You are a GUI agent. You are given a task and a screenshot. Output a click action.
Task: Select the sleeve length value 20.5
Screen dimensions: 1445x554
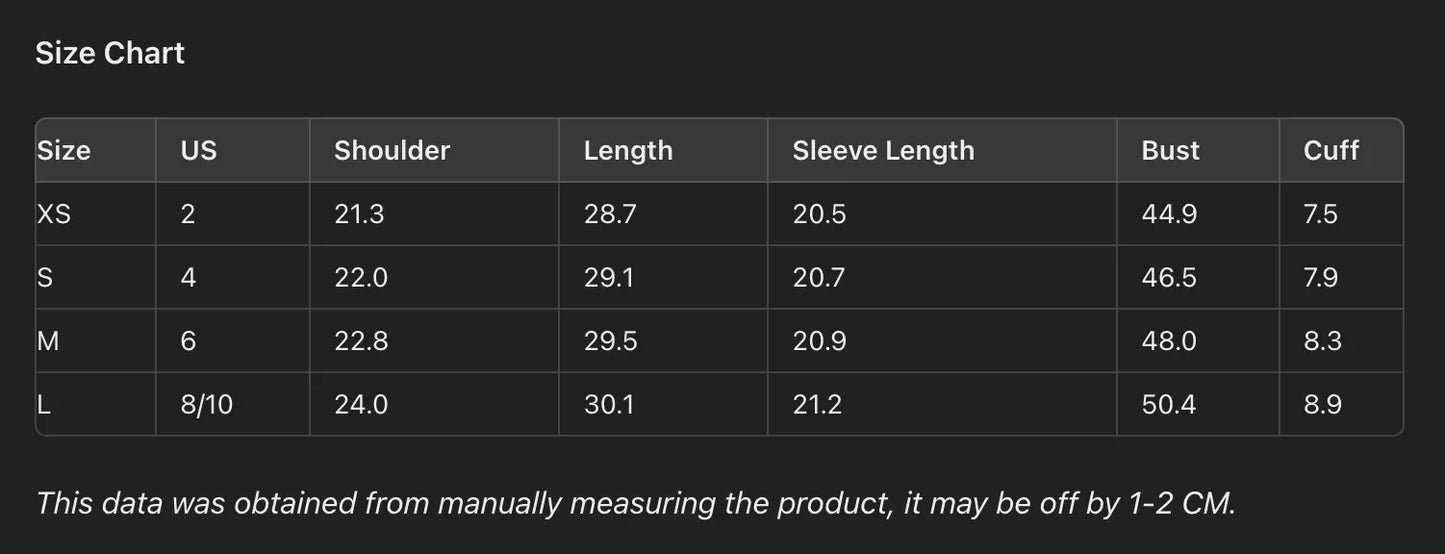[819, 214]
